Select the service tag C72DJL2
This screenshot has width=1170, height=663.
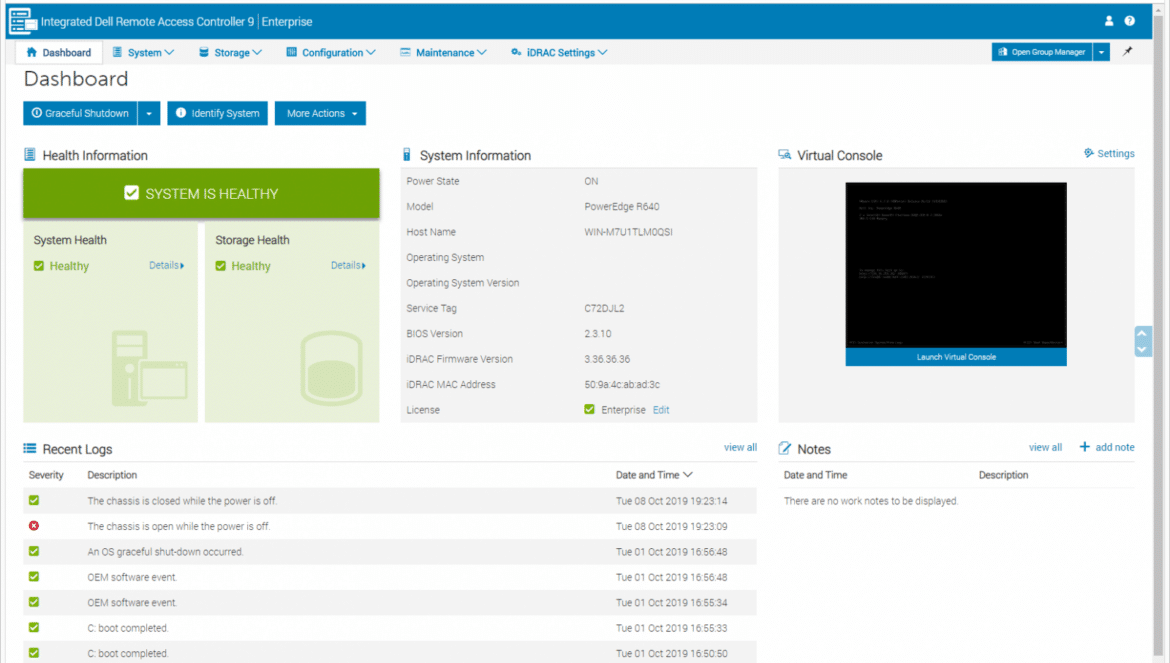tap(604, 308)
